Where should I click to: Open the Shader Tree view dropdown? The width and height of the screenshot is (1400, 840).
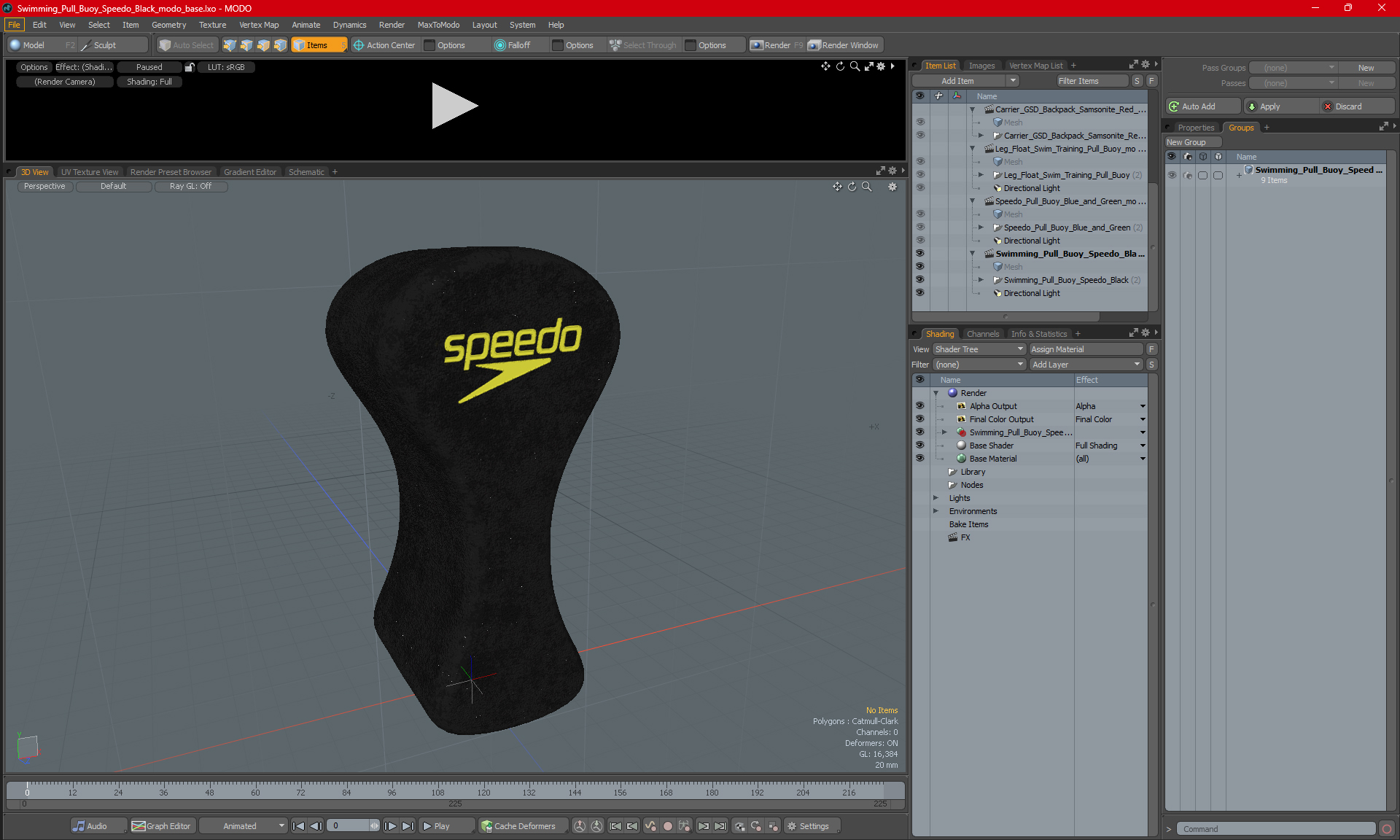pyautogui.click(x=979, y=349)
